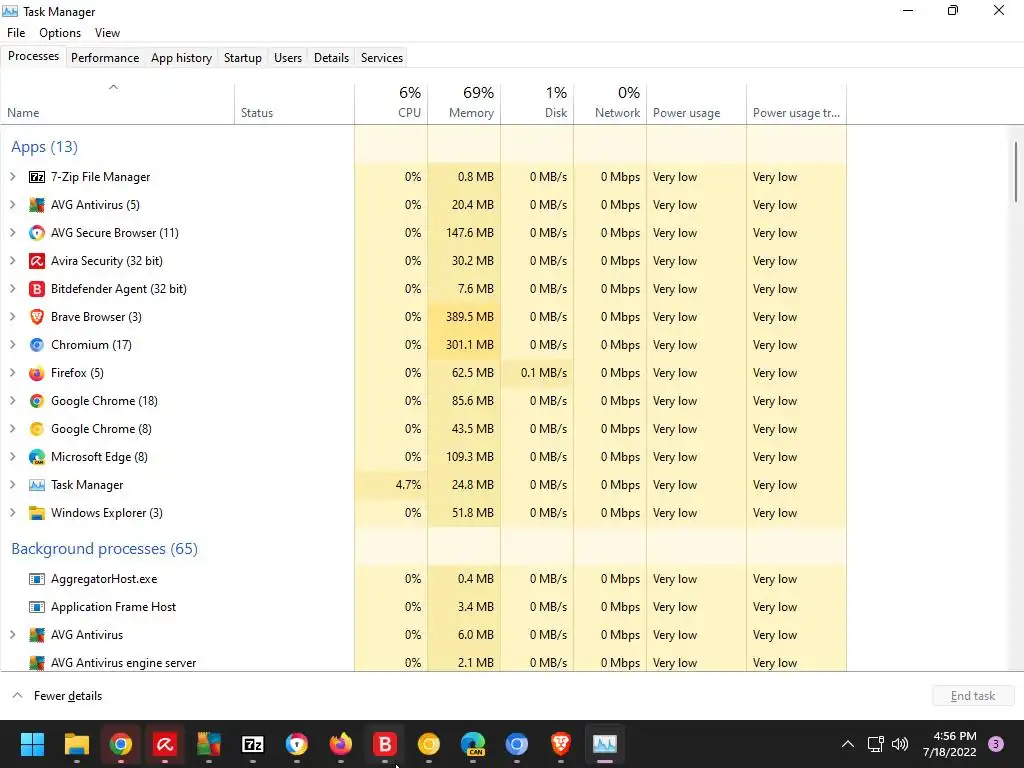The image size is (1024, 768).
Task: Switch to the Services tab
Action: point(382,57)
